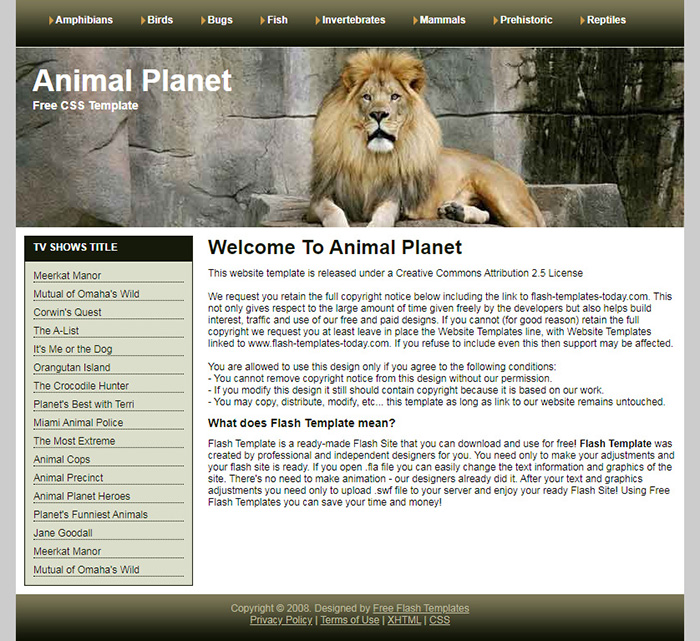Open the Terms of Use link

point(350,620)
